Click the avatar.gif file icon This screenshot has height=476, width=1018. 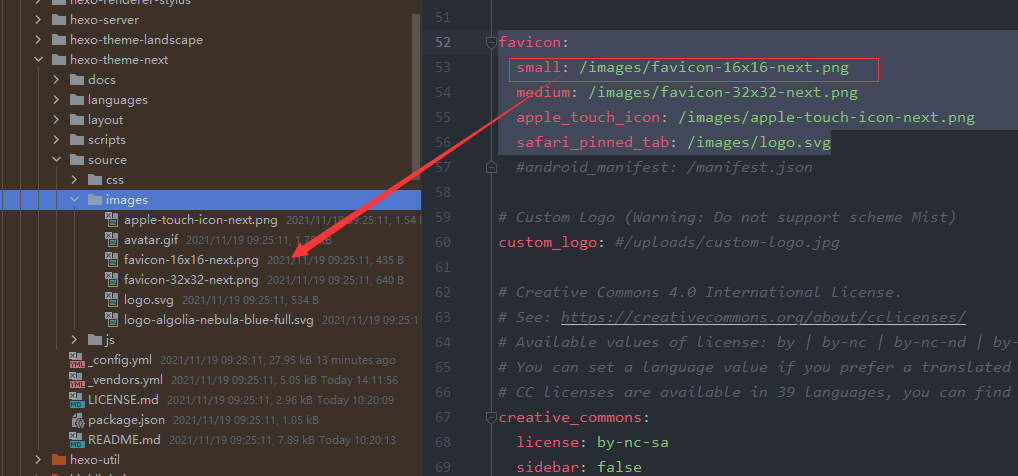click(114, 240)
